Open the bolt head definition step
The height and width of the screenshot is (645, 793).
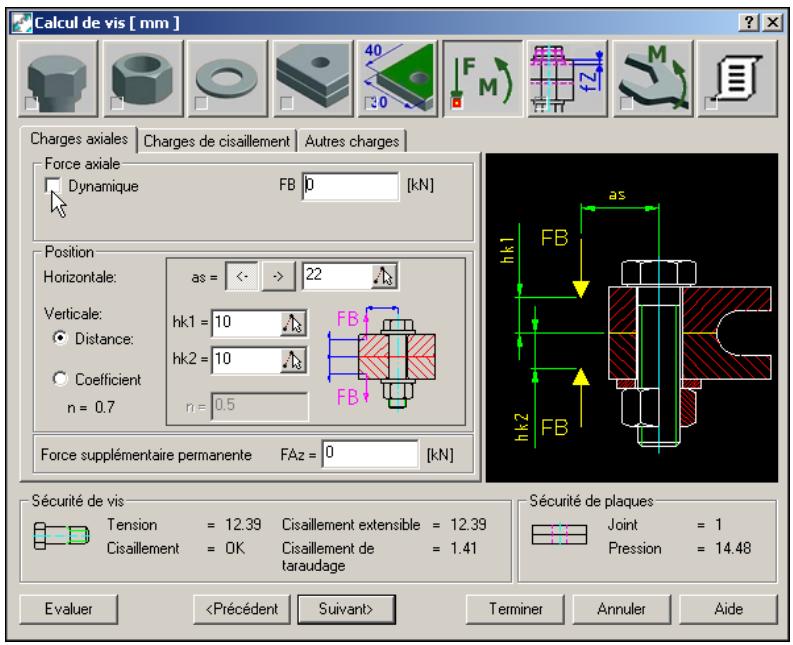click(57, 79)
